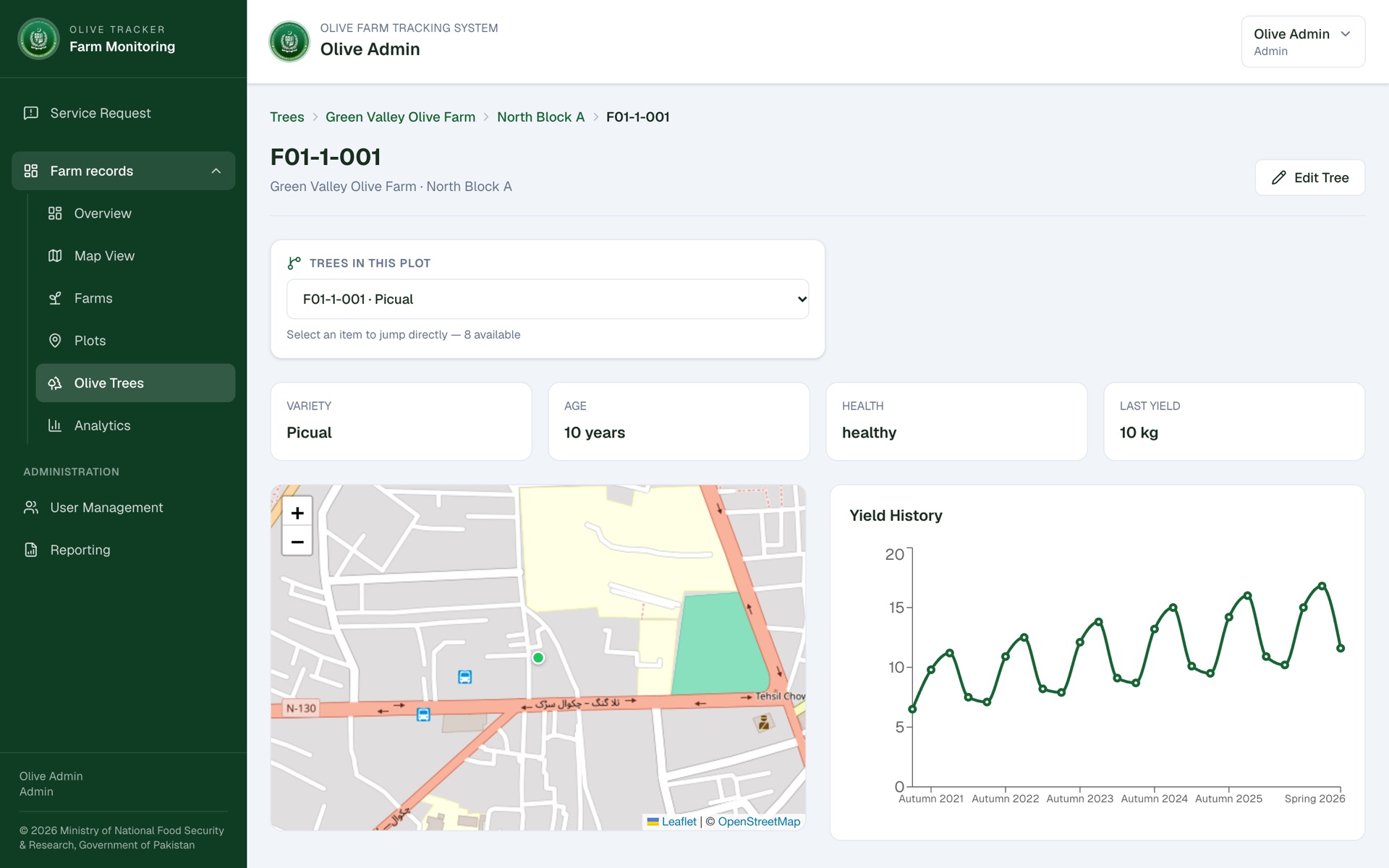Click the Farms sprout icon
The image size is (1389, 868).
(x=55, y=298)
